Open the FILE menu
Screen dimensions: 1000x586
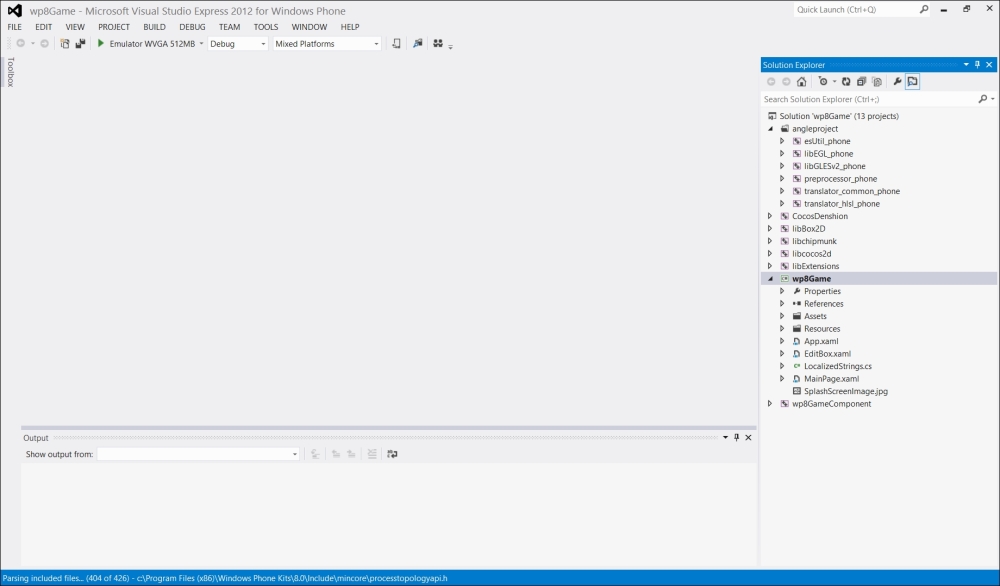click(x=15, y=27)
